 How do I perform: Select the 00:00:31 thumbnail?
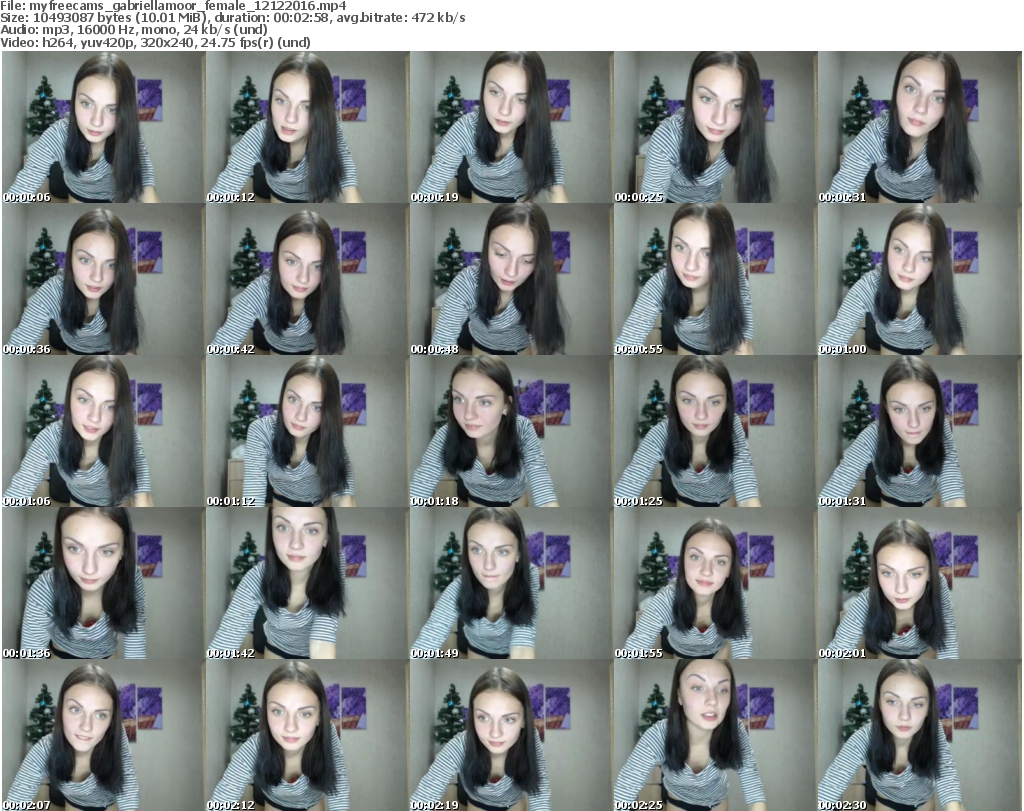pyautogui.click(x=919, y=127)
